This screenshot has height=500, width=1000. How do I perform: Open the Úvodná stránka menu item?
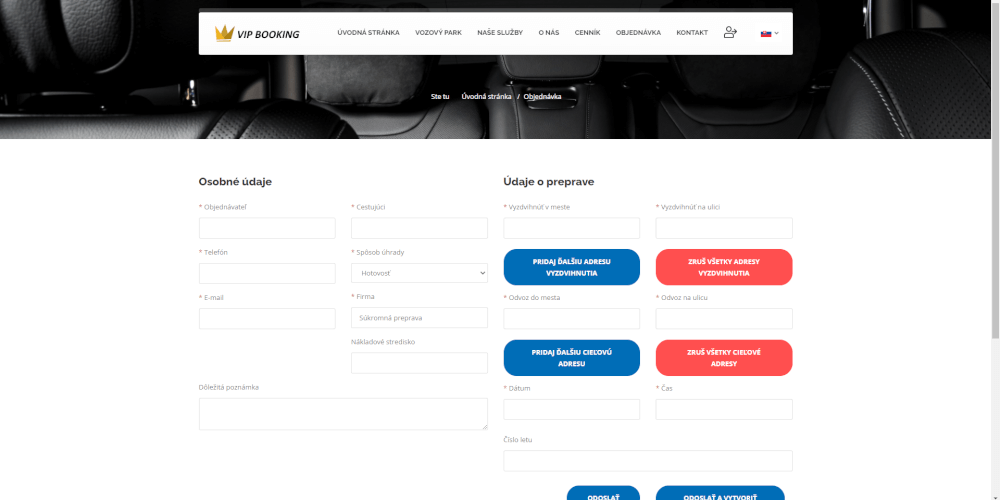[x=368, y=33]
